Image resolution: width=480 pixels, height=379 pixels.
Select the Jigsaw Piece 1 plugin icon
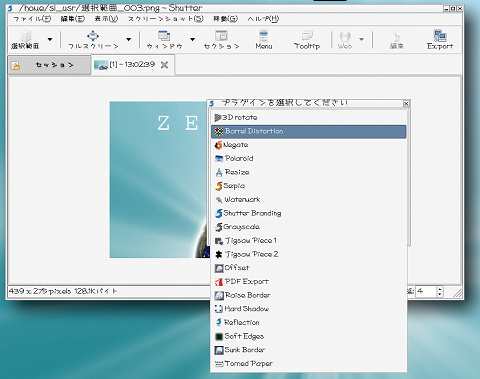click(x=219, y=241)
